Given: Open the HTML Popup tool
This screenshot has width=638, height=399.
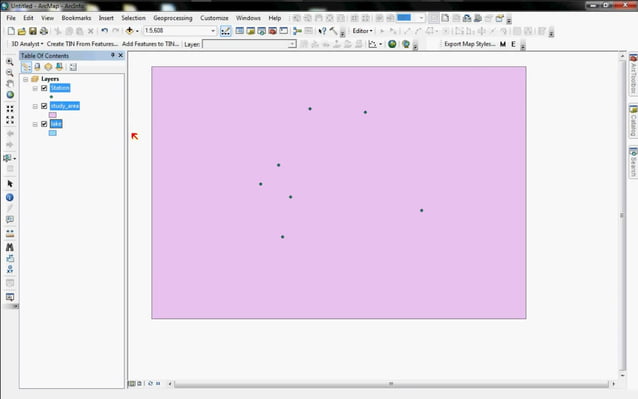Looking at the screenshot, I should coord(10,220).
